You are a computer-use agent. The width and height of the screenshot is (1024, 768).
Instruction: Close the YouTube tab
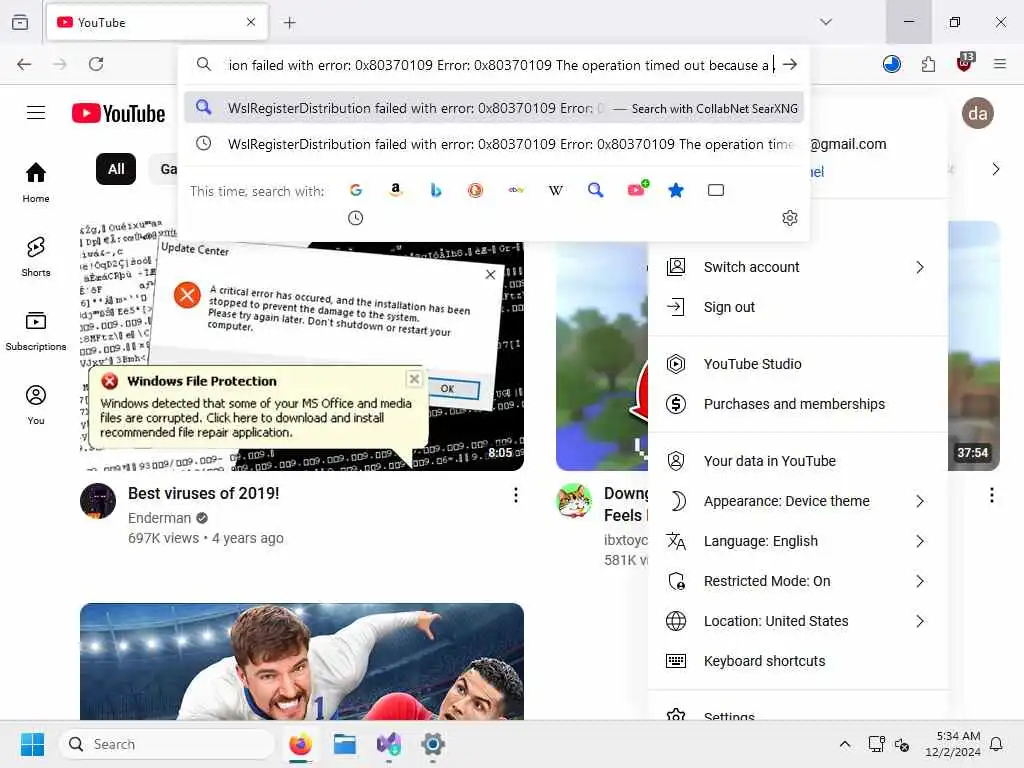[251, 22]
